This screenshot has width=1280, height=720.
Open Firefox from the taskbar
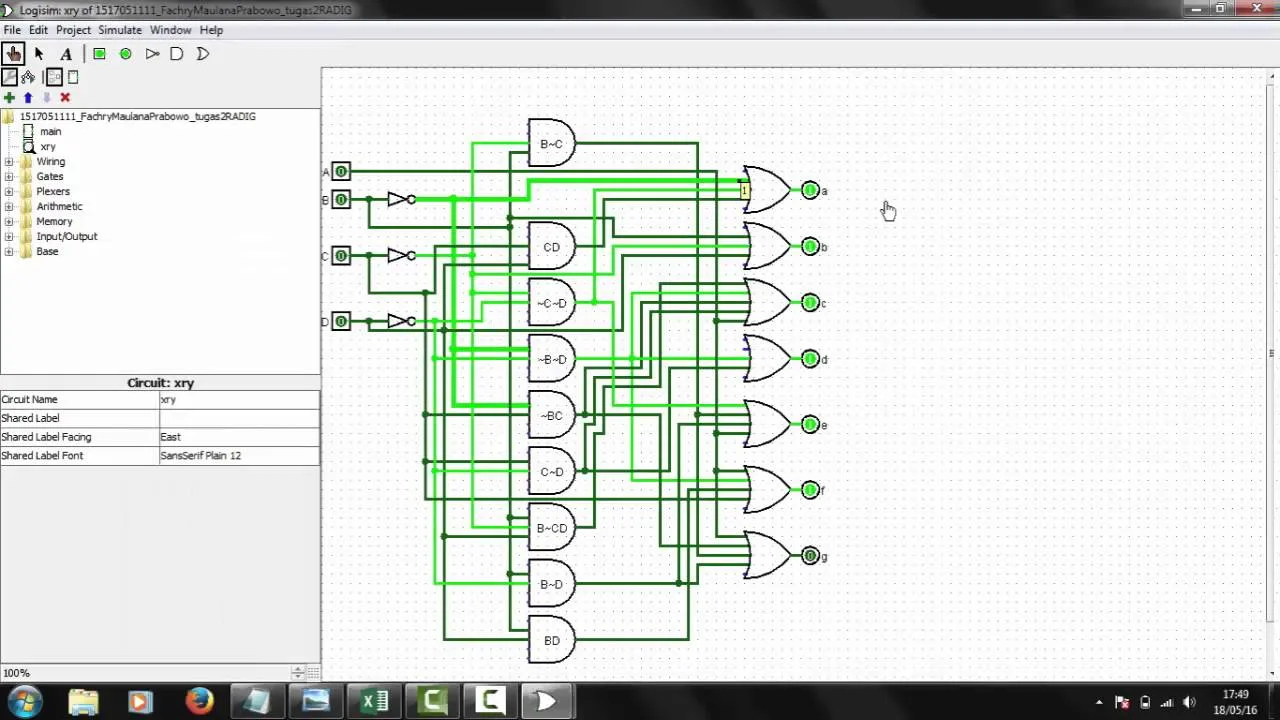pos(199,702)
